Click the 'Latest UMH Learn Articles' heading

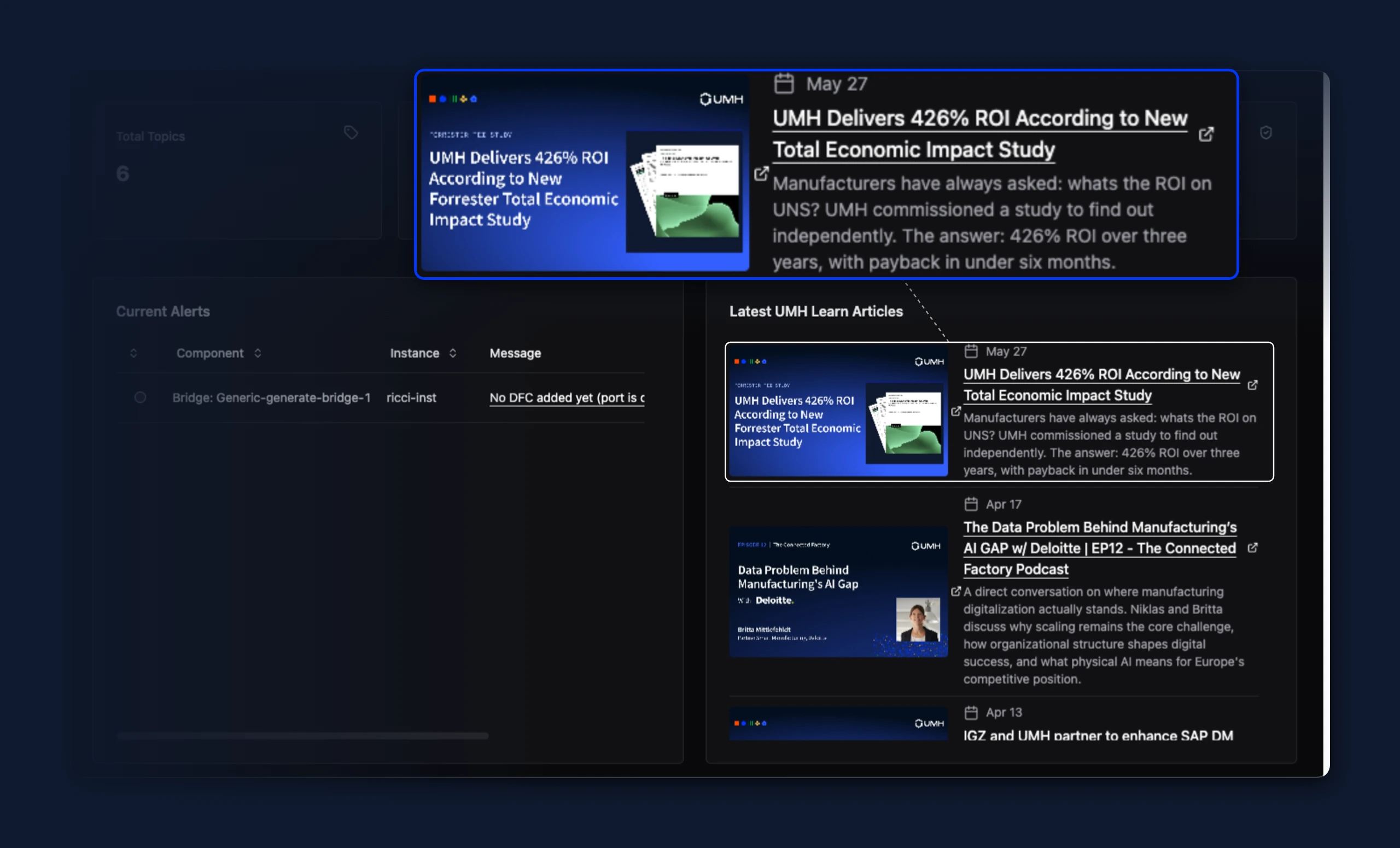[x=815, y=311]
